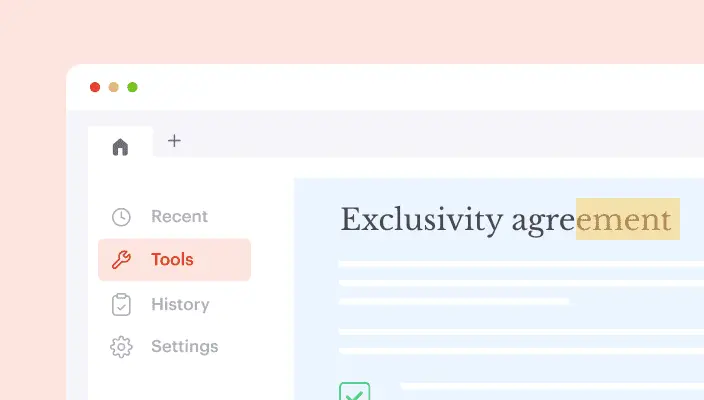Click the text line beside the checkbox

(550, 386)
